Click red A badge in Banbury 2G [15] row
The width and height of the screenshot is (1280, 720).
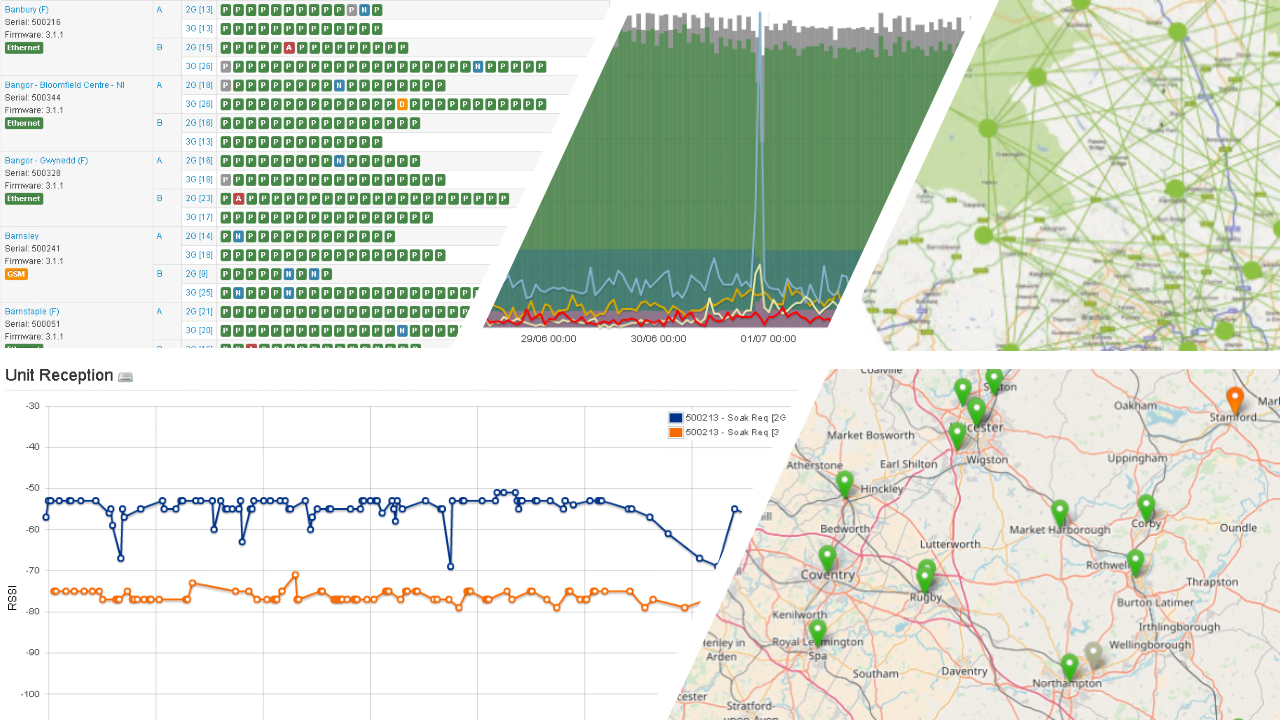(288, 47)
